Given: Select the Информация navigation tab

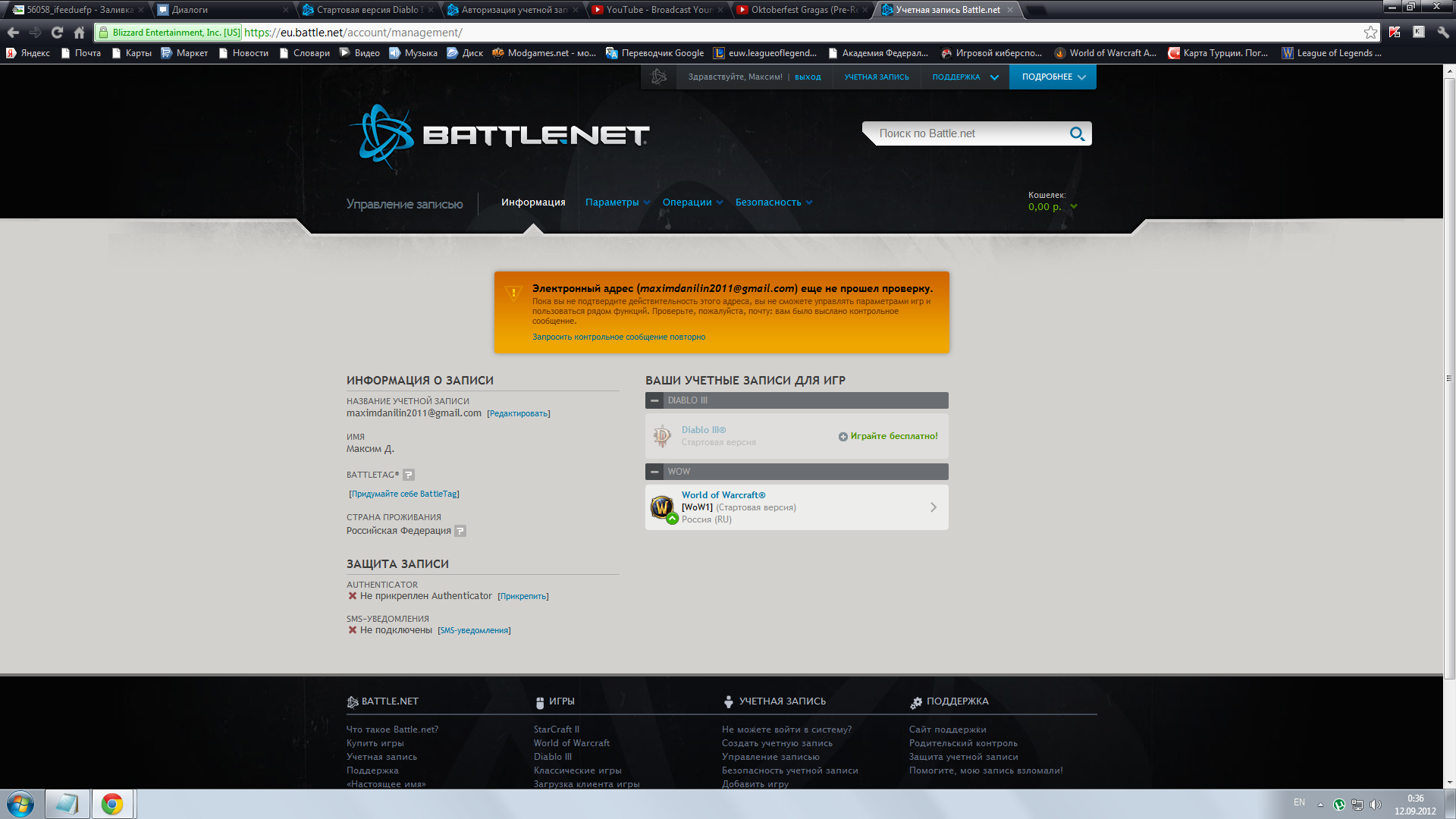Looking at the screenshot, I should click(533, 202).
